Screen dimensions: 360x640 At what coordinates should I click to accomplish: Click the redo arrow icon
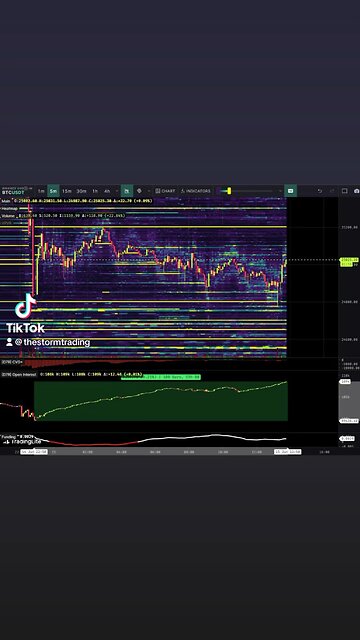click(332, 191)
